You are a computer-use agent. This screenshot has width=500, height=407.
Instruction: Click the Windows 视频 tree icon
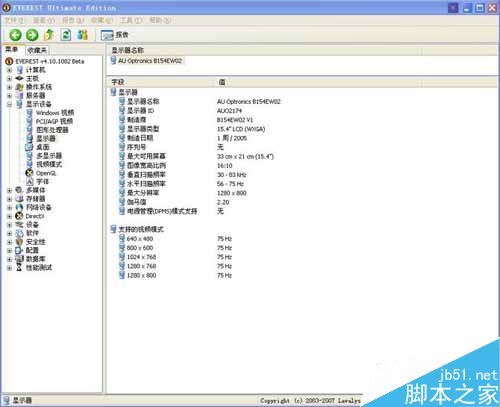point(30,113)
